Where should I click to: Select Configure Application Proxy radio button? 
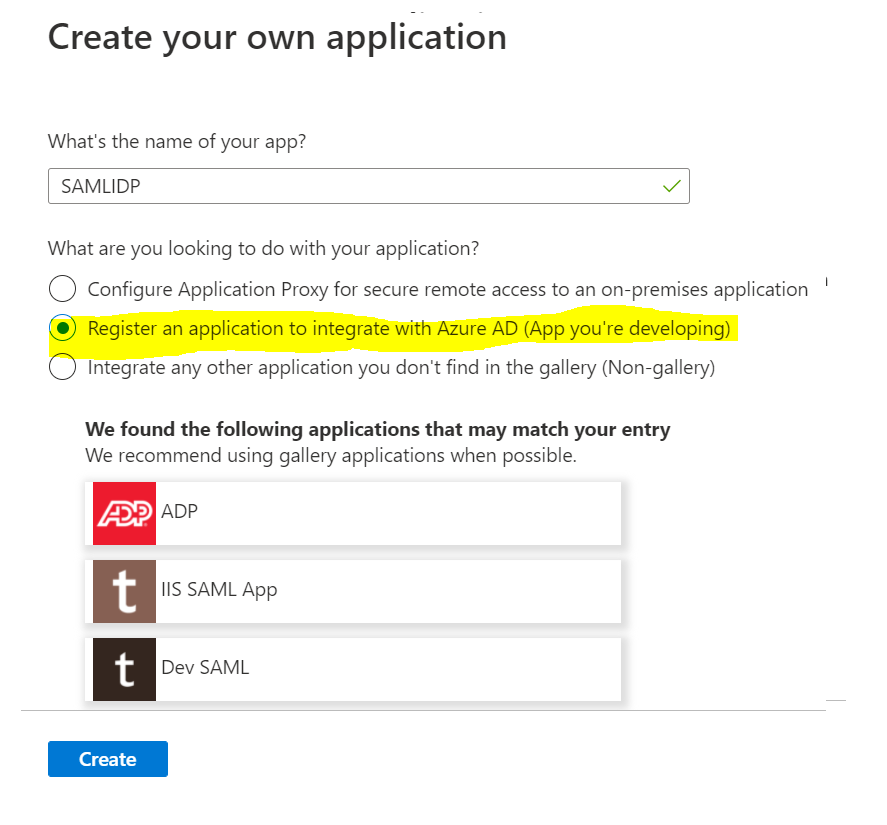pyautogui.click(x=62, y=289)
